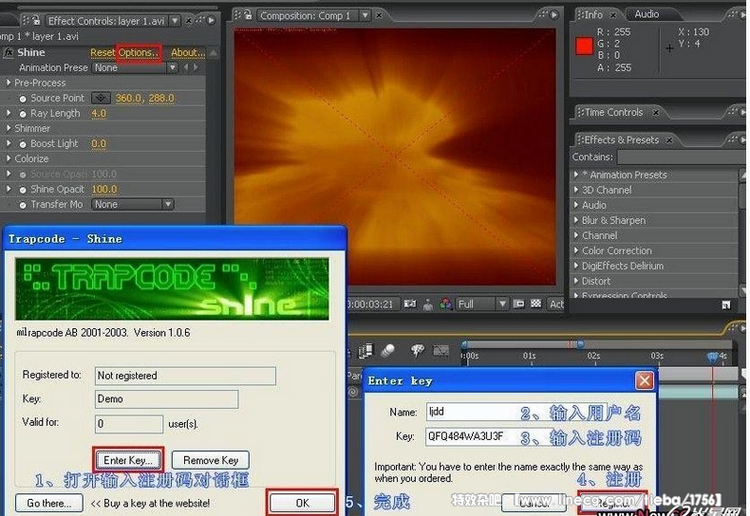
Task: Expand the 3D Channel effects category
Action: pyautogui.click(x=576, y=189)
